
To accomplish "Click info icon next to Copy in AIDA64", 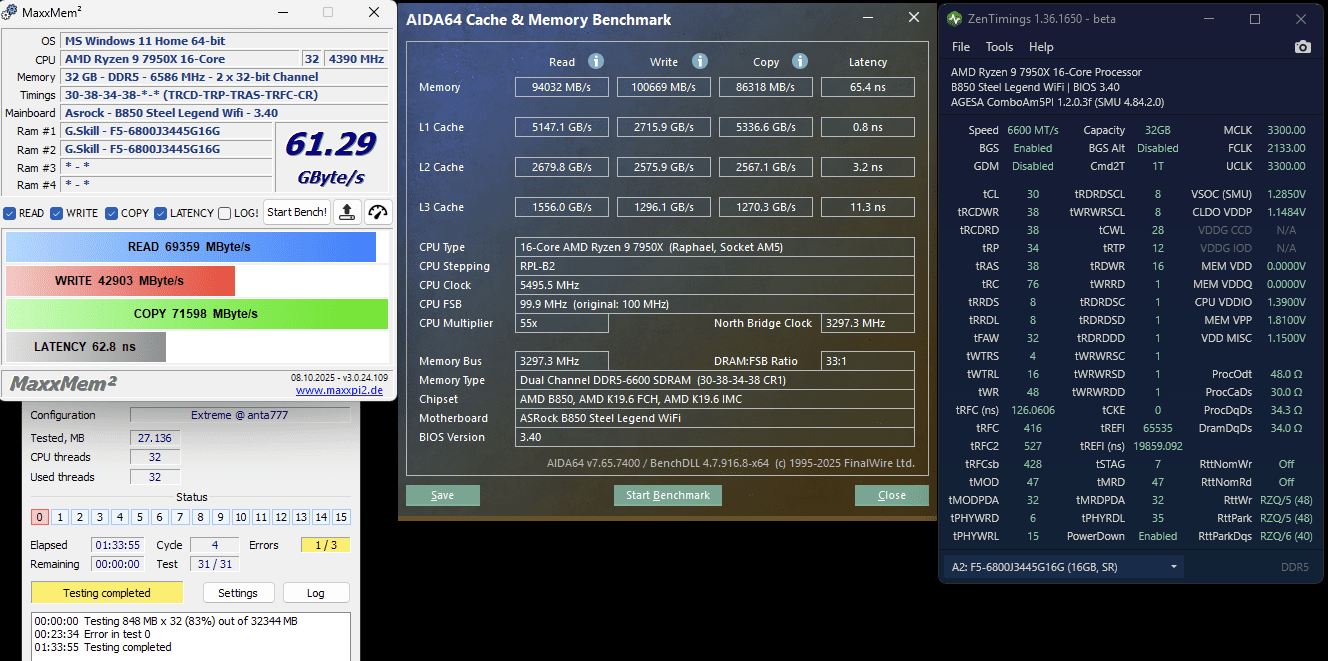I will coord(800,61).
